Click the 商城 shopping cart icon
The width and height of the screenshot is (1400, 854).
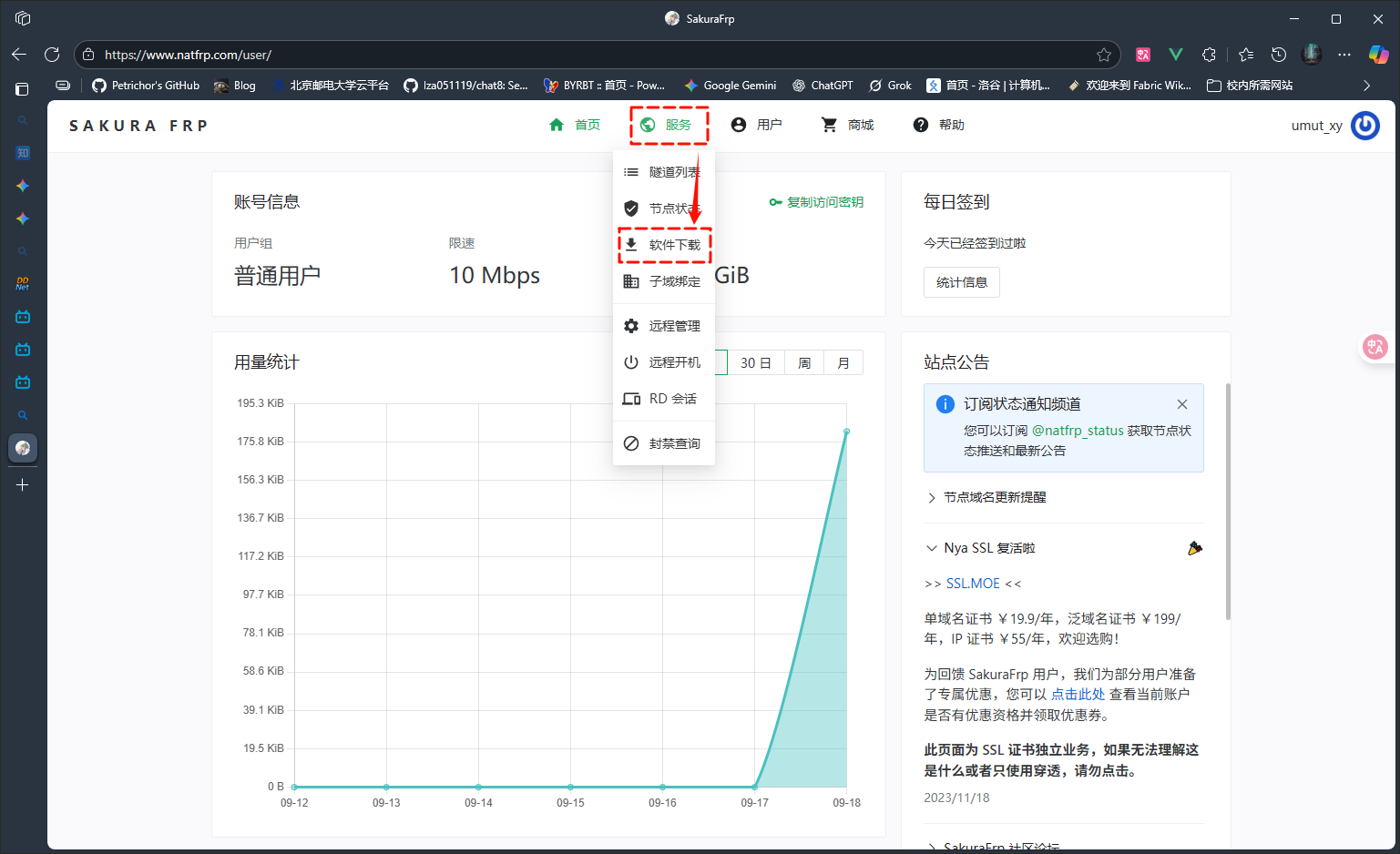pos(829,125)
